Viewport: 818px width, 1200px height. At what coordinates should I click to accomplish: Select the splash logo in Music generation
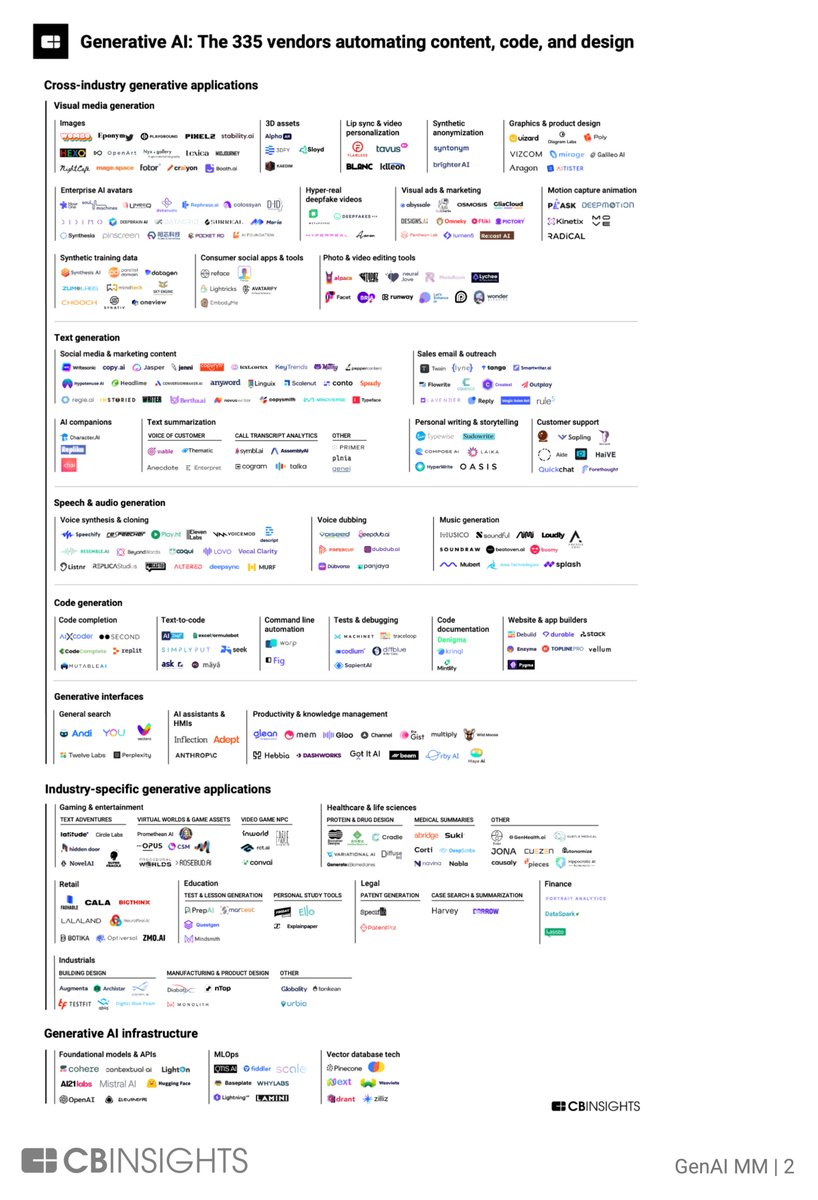click(562, 565)
